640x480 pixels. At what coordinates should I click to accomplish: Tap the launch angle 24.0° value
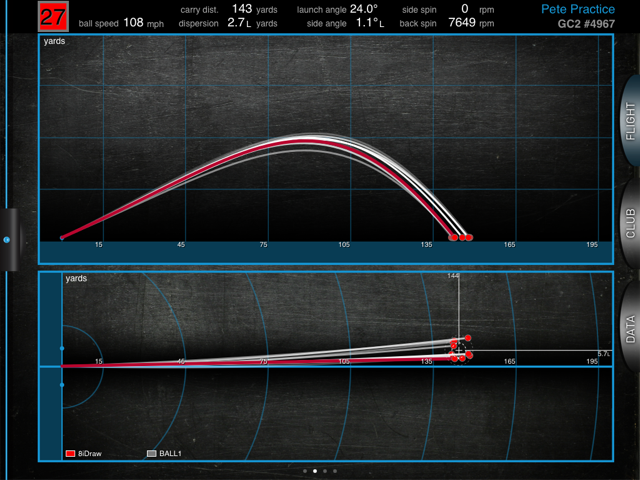pos(363,8)
